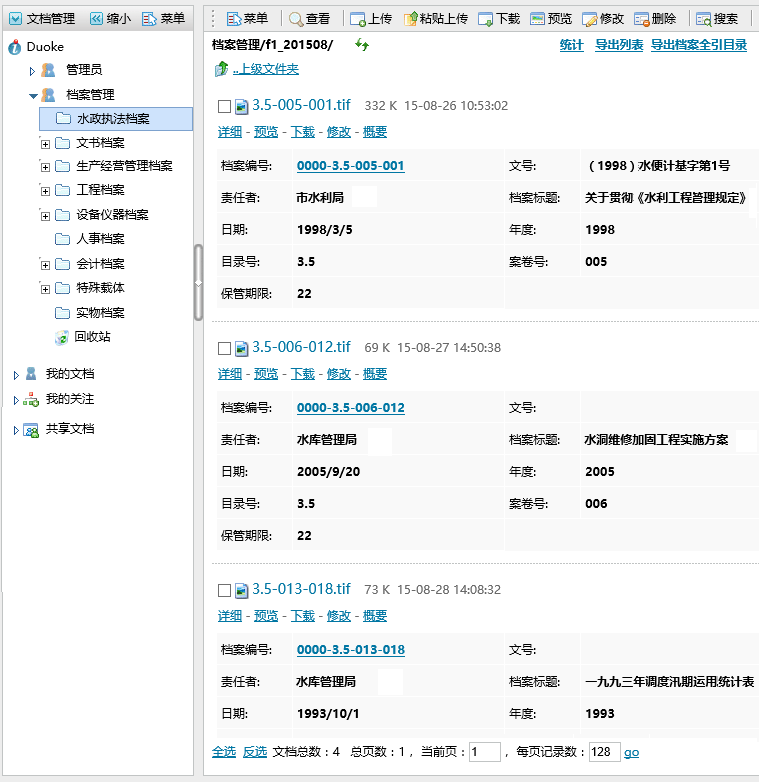This screenshot has width=760, height=782.
Task: Expand the 管理员 tree node
Action: pyautogui.click(x=32, y=71)
